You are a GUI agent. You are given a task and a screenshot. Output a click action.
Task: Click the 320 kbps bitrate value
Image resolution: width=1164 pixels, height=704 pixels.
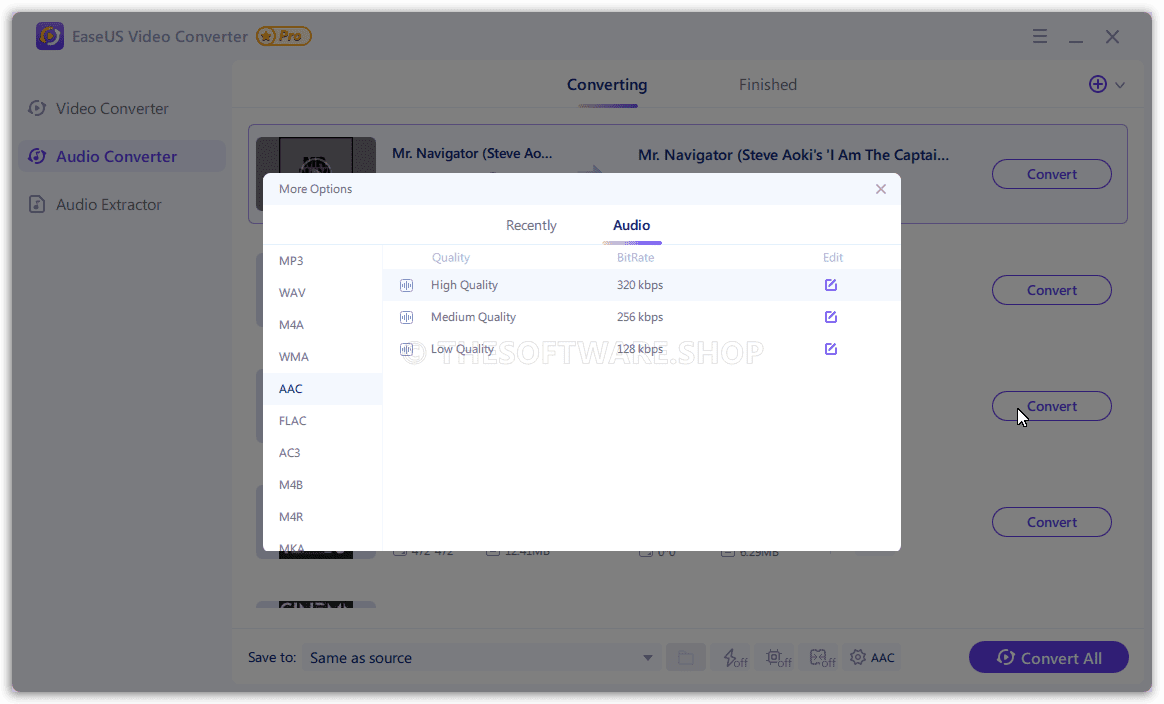tap(640, 285)
